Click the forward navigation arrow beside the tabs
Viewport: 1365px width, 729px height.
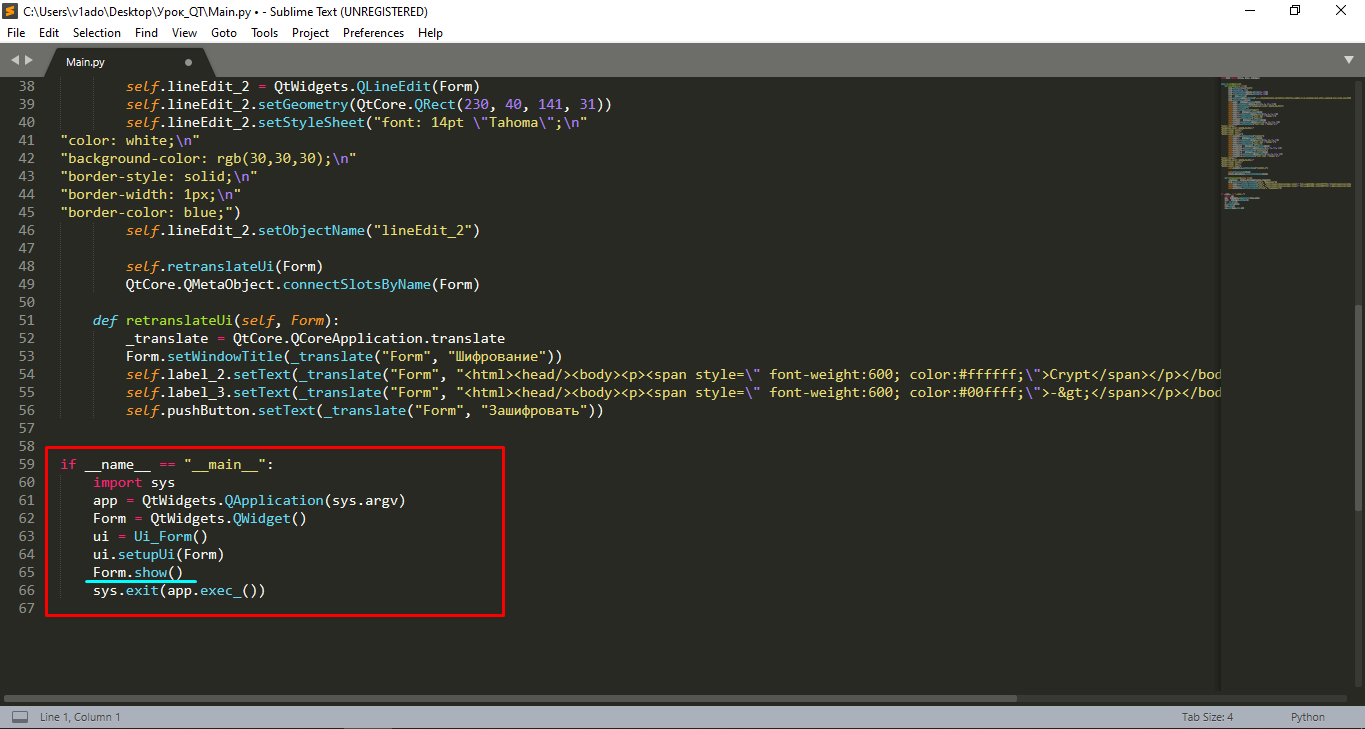(28, 60)
